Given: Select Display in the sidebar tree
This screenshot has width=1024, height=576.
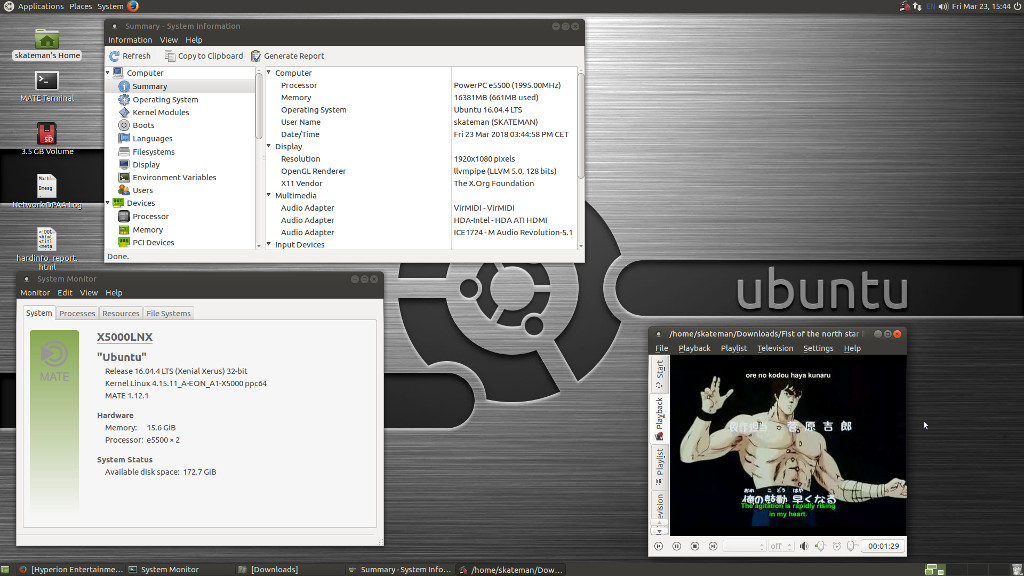Looking at the screenshot, I should [146, 165].
